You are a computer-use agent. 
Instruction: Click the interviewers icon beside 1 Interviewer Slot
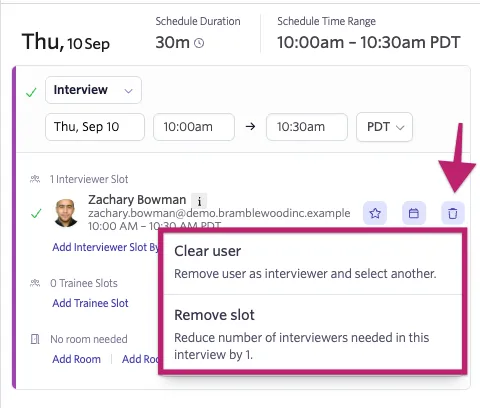coord(35,179)
